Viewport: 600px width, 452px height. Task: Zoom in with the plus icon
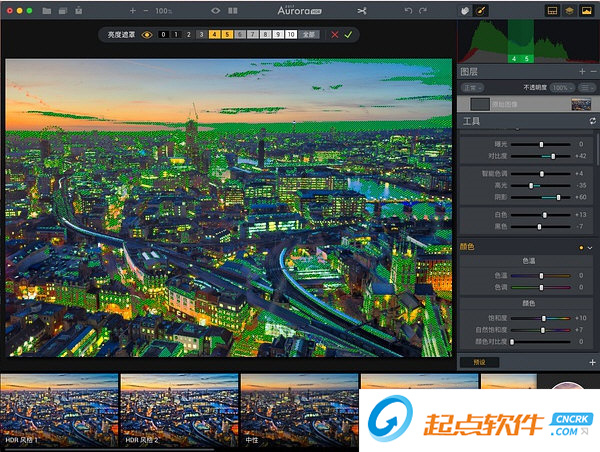132,11
